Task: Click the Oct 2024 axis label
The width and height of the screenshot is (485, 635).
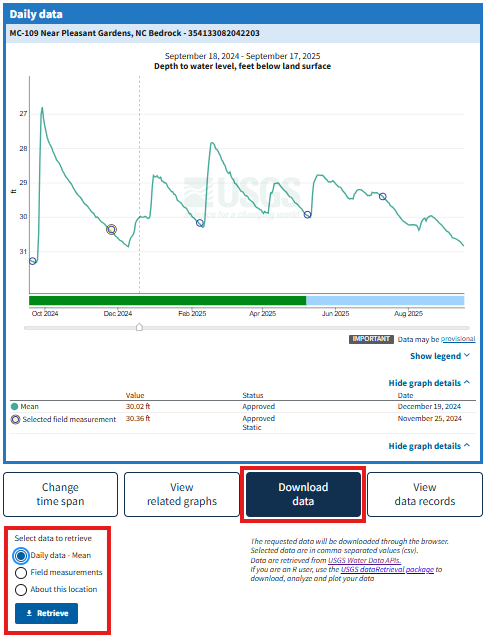Action: point(45,313)
